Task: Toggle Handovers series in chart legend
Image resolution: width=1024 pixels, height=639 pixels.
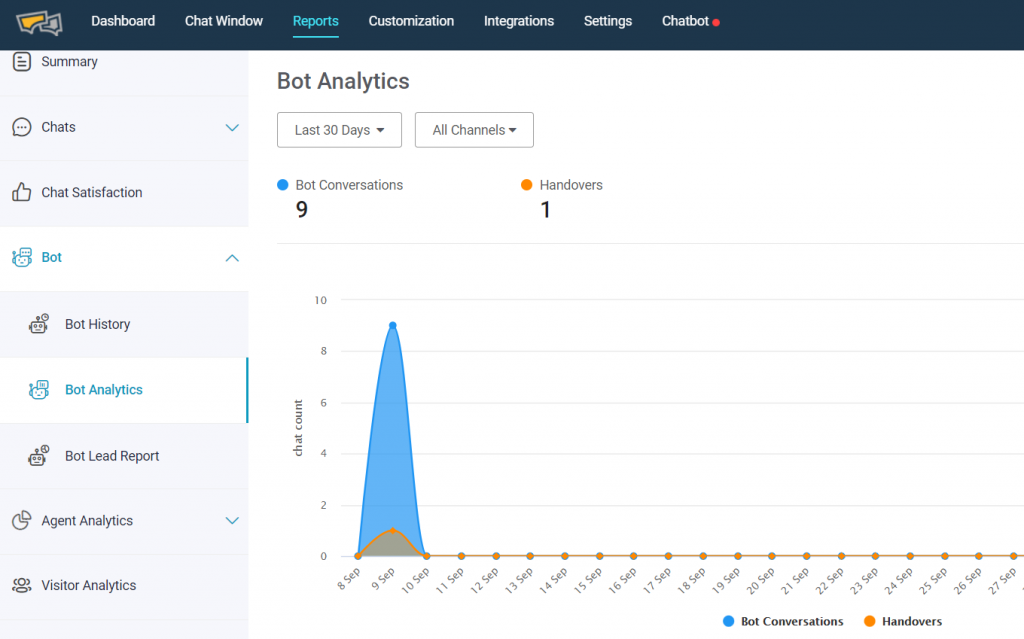Action: point(902,621)
